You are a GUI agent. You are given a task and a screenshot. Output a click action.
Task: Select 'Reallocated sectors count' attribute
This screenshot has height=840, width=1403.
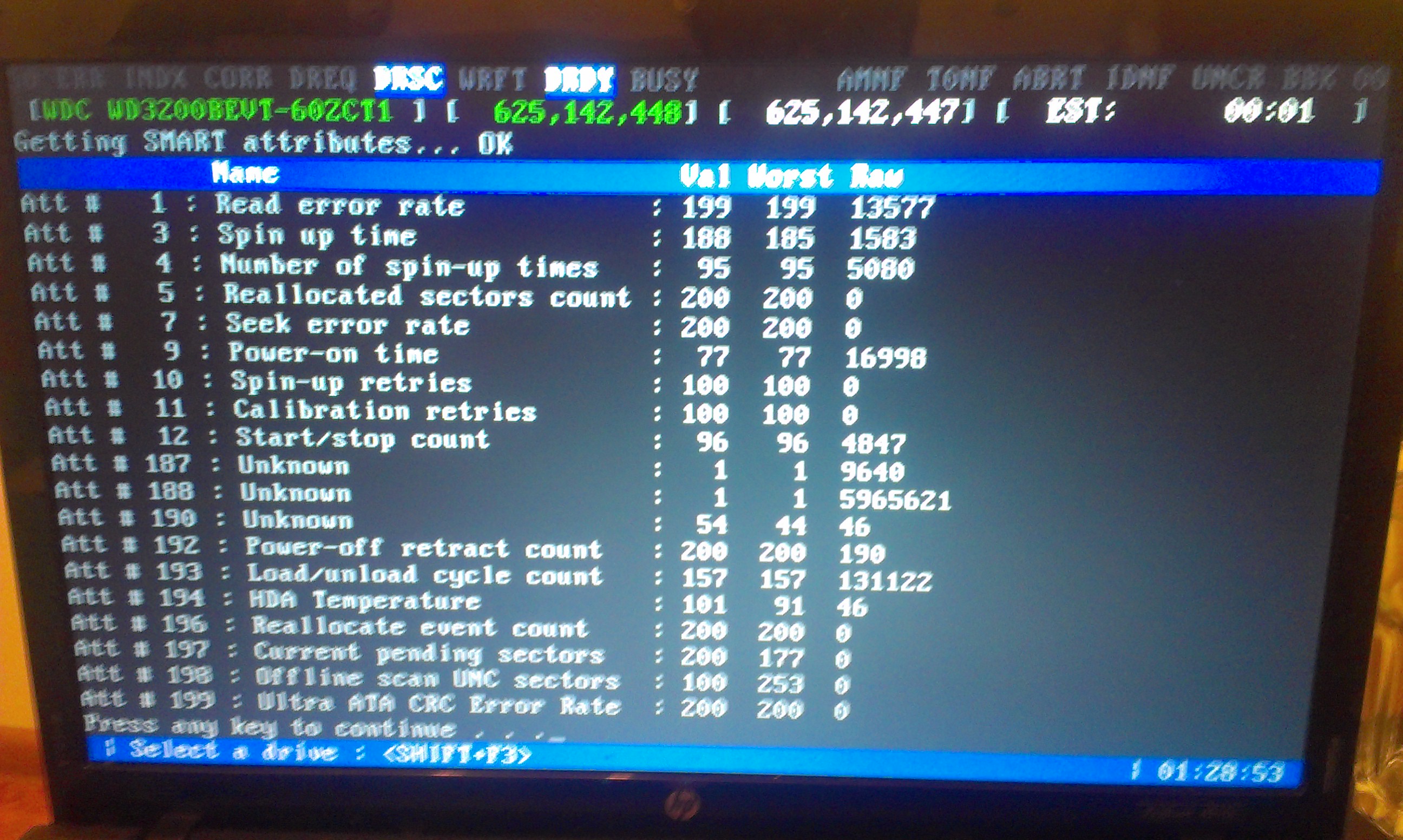pos(428,296)
